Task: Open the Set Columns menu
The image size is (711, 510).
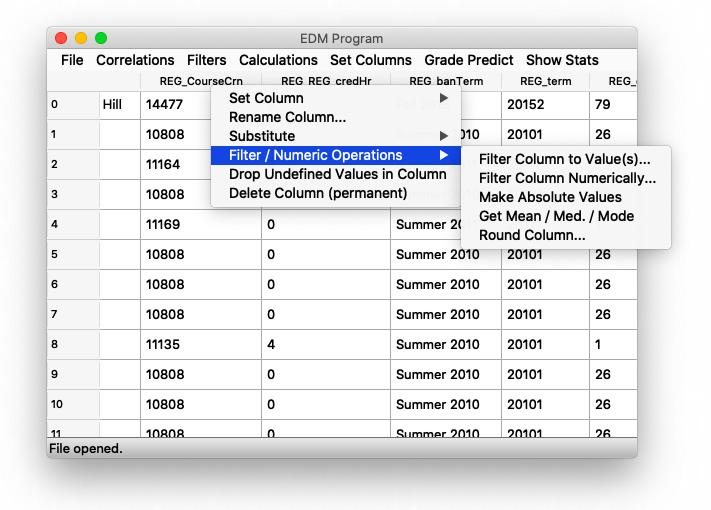Action: pos(370,60)
